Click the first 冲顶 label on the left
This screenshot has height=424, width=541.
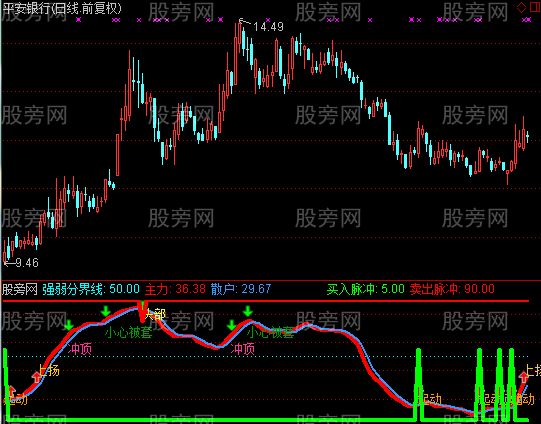click(x=80, y=349)
